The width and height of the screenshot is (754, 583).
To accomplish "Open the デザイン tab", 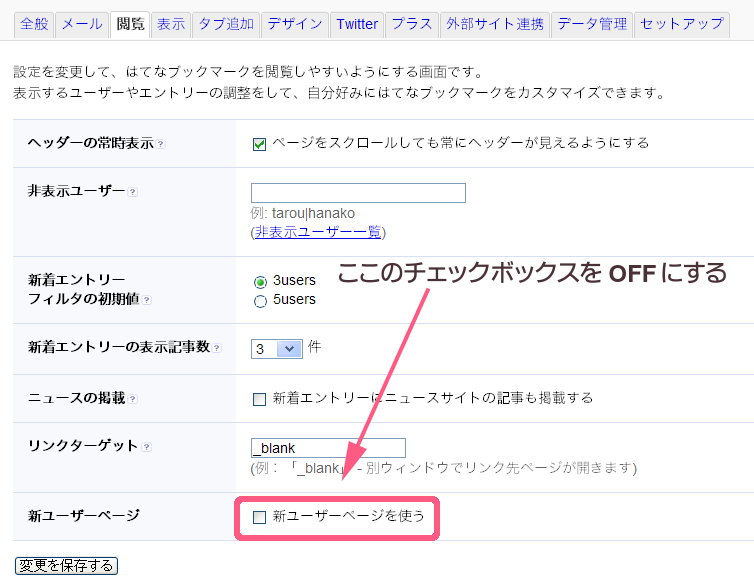I will point(295,25).
